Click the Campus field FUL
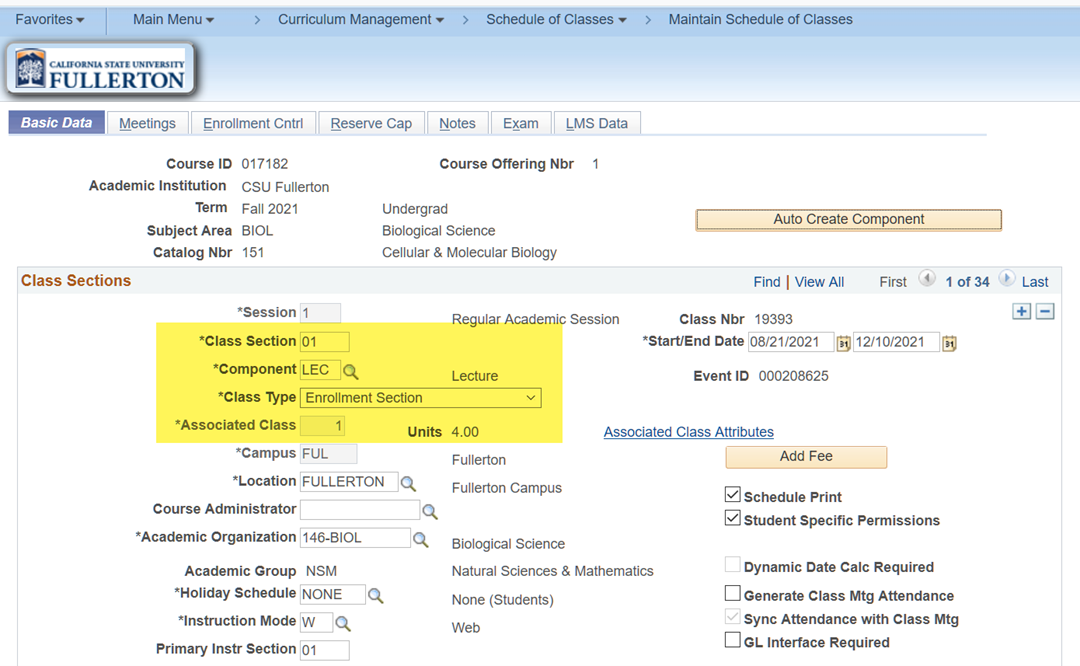The image size is (1080, 666). 329,454
